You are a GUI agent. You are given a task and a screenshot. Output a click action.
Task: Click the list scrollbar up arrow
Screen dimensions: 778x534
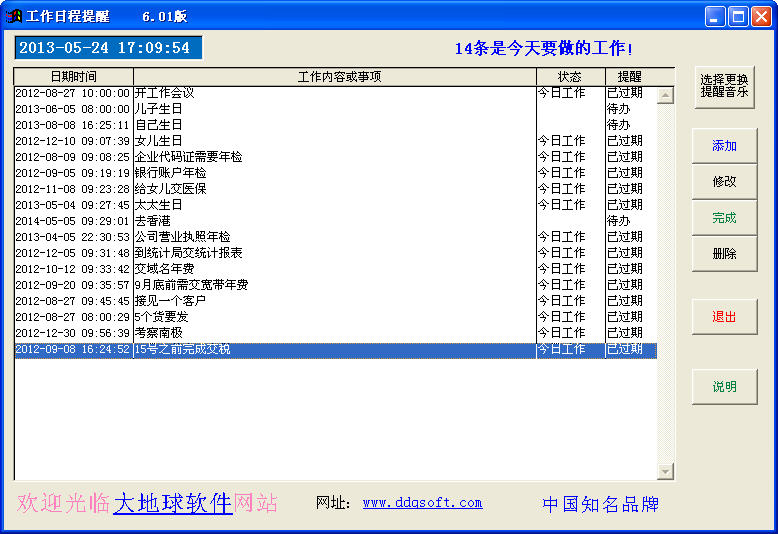(x=665, y=95)
